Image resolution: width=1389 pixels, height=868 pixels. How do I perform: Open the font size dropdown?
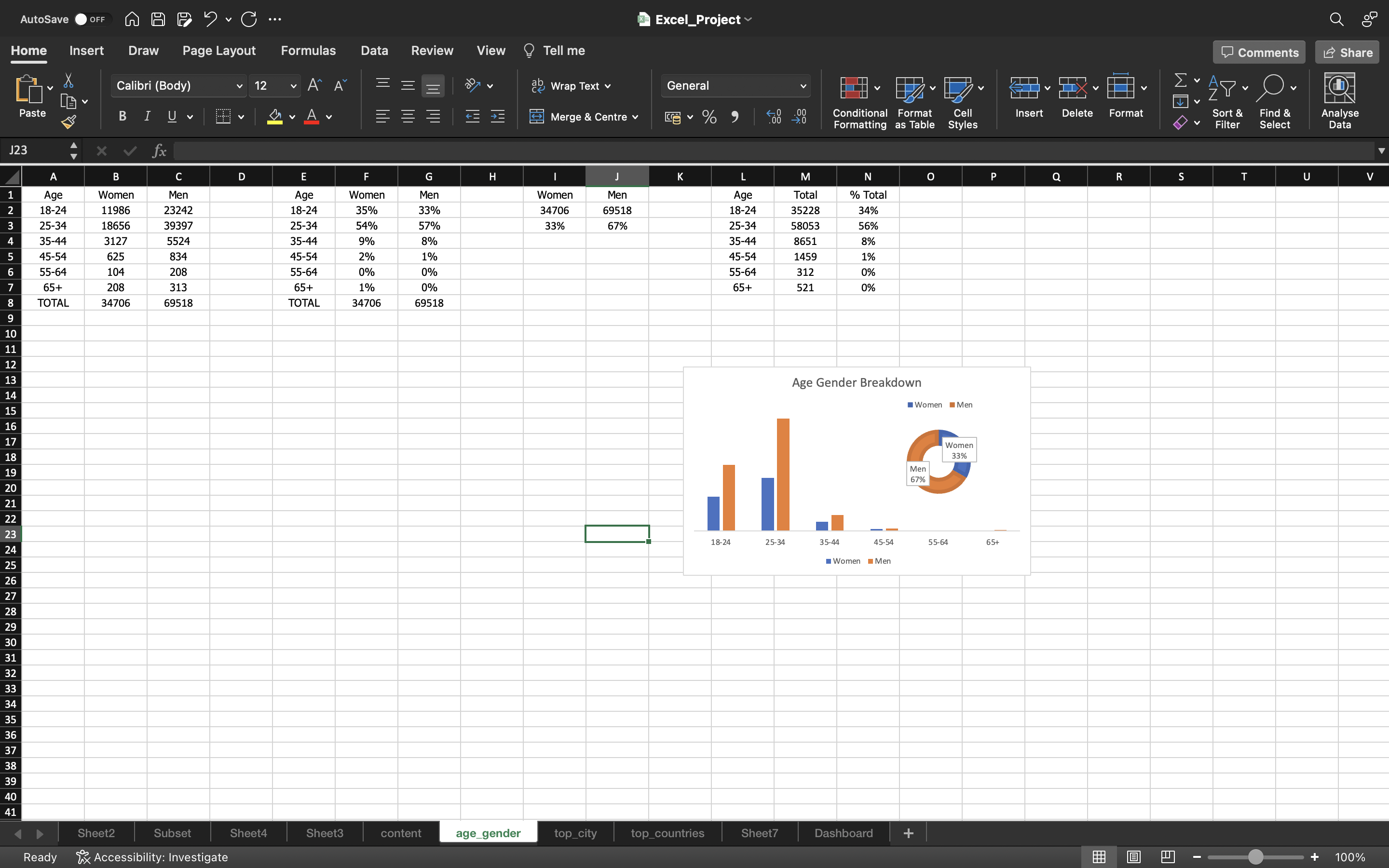click(293, 86)
